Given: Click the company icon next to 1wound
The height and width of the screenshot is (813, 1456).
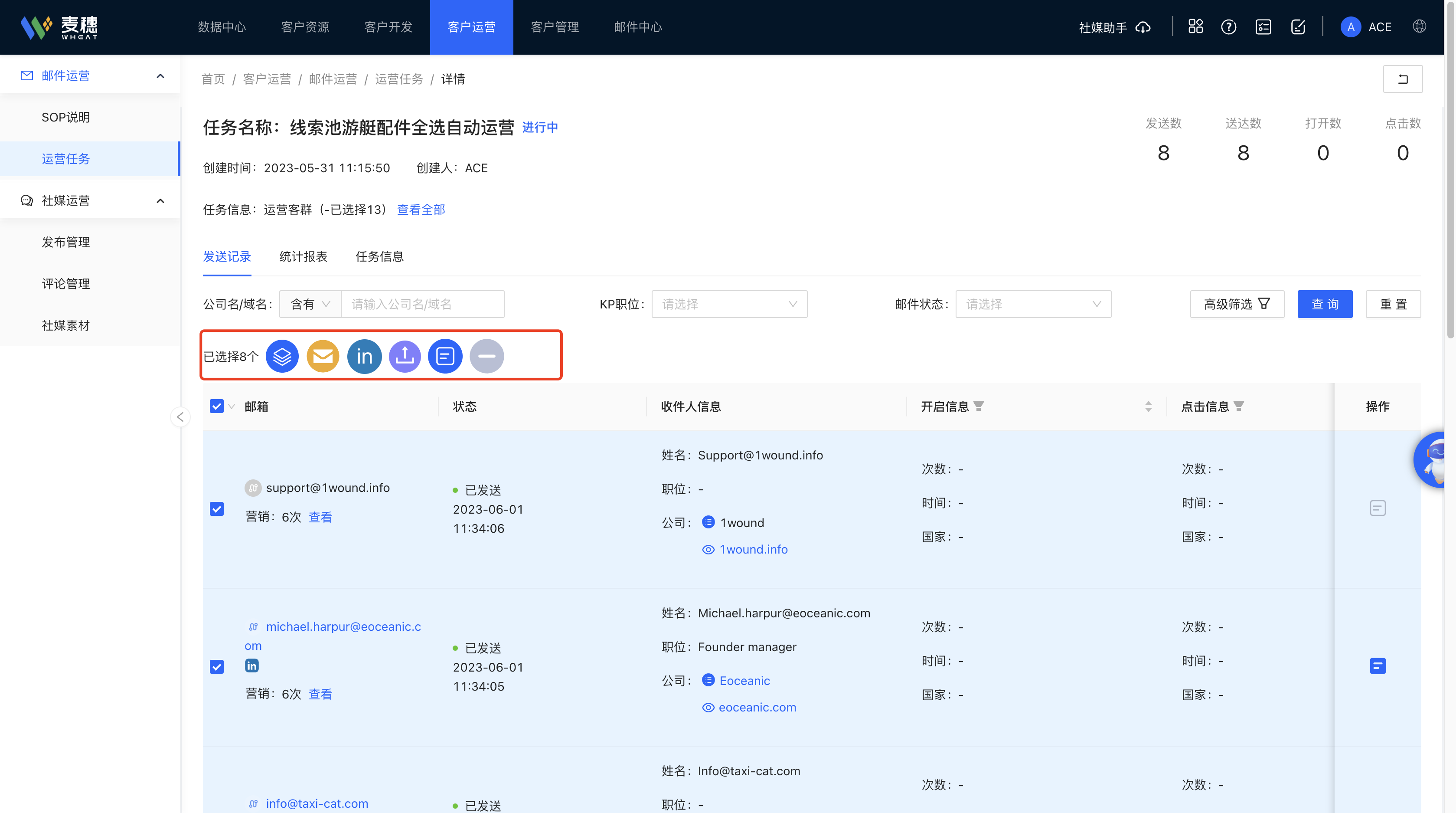Looking at the screenshot, I should (708, 522).
